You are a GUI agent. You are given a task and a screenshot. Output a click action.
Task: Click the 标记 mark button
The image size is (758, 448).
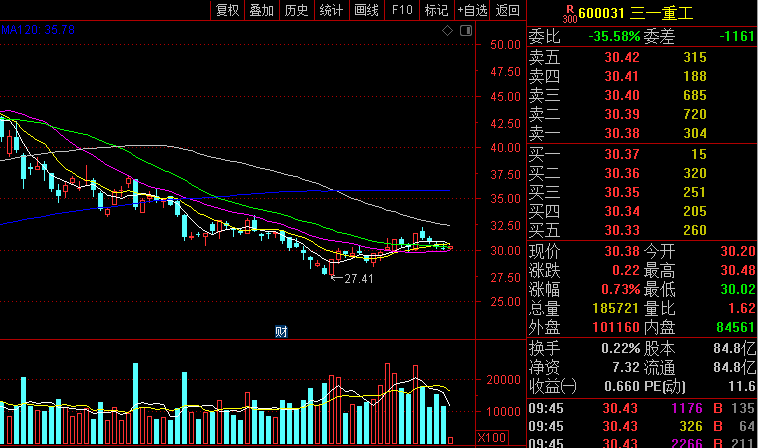point(436,10)
